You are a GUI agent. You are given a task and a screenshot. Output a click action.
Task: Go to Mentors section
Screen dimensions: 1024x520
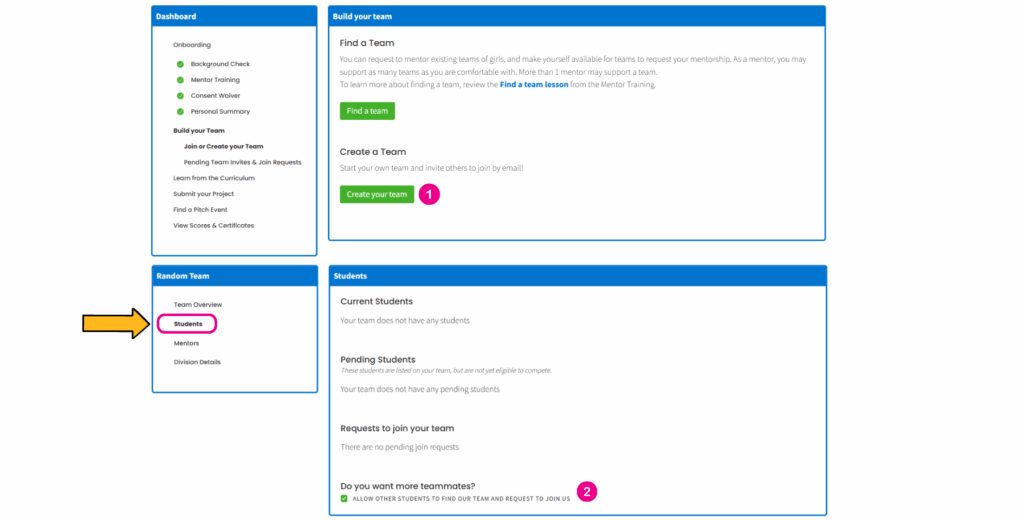(x=186, y=343)
